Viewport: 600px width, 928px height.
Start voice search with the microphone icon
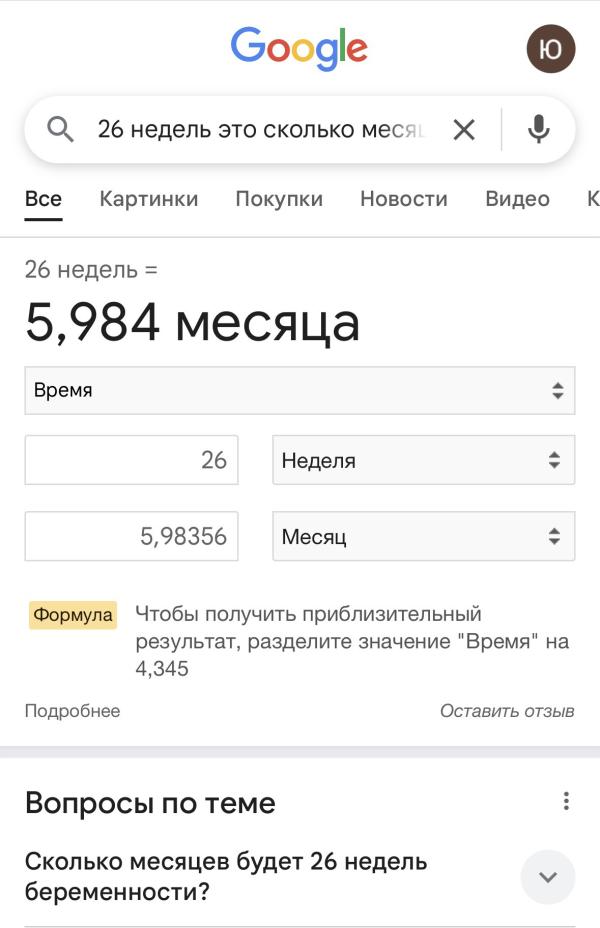(x=539, y=129)
